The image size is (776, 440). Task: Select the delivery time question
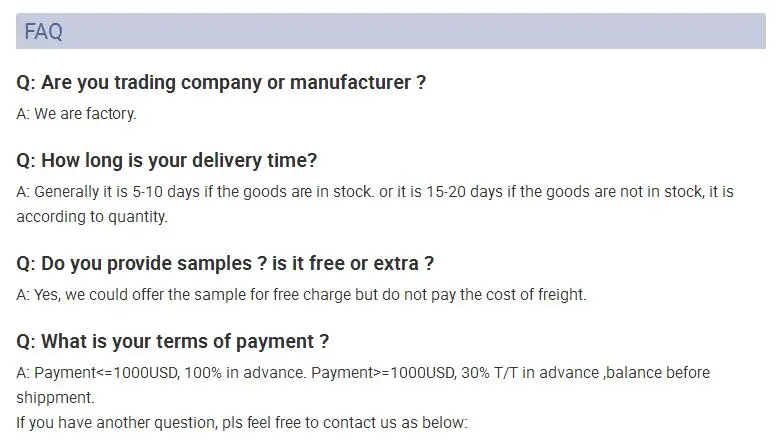167,161
